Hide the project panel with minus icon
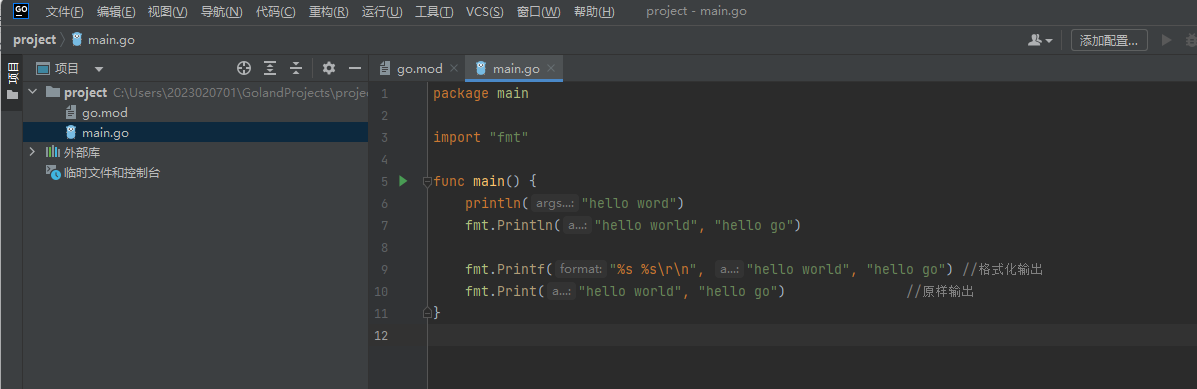The image size is (1197, 389). pos(354,69)
